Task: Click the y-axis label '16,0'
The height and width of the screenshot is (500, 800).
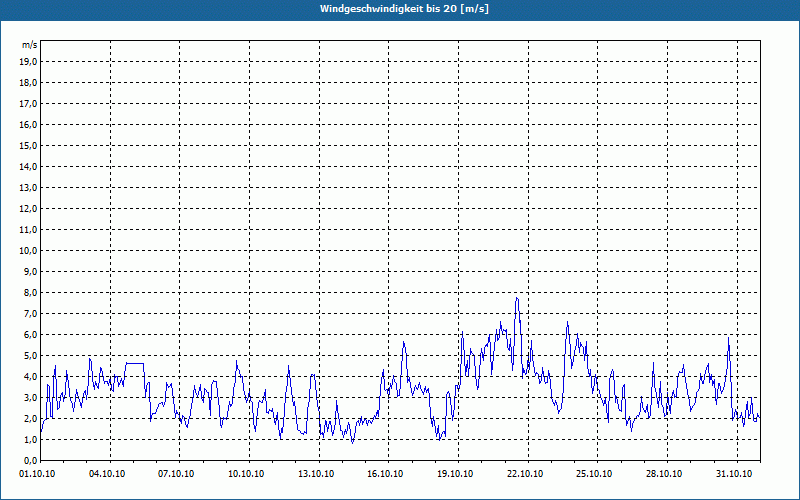Action: (x=29, y=124)
